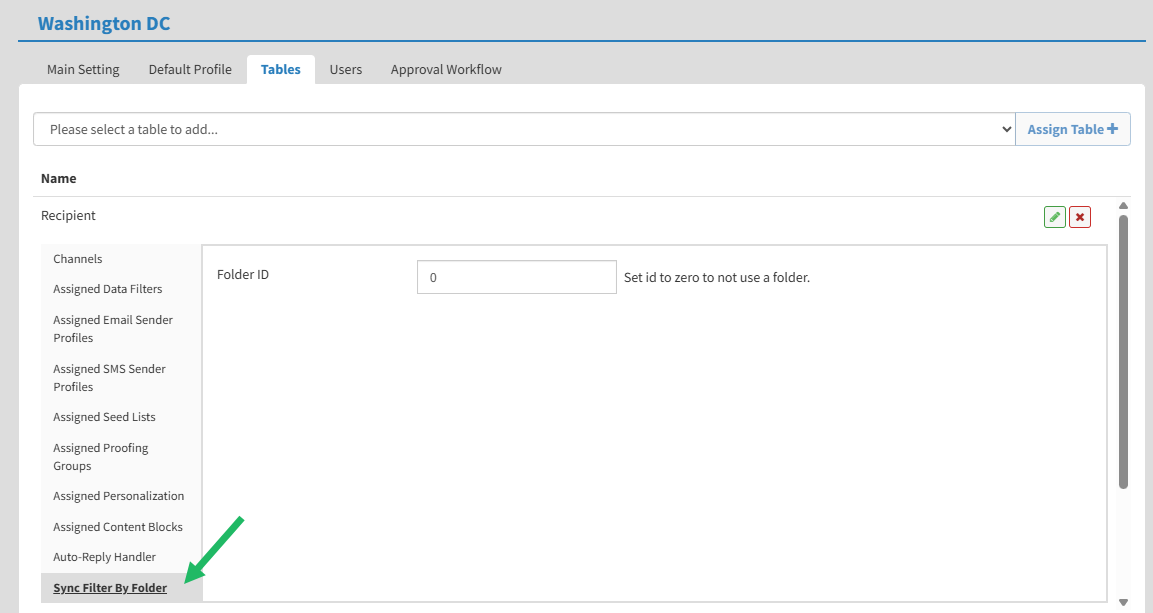Open Assigned Personalization section
The width and height of the screenshot is (1153, 613).
point(119,496)
